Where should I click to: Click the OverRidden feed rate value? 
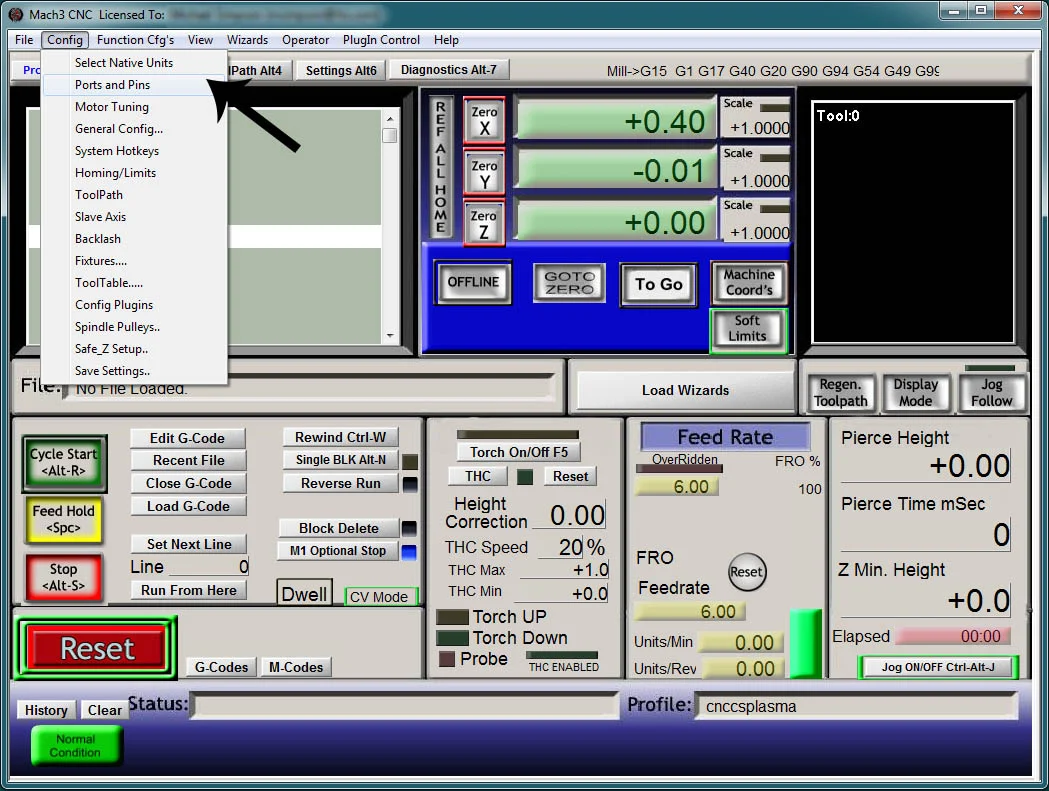click(677, 487)
